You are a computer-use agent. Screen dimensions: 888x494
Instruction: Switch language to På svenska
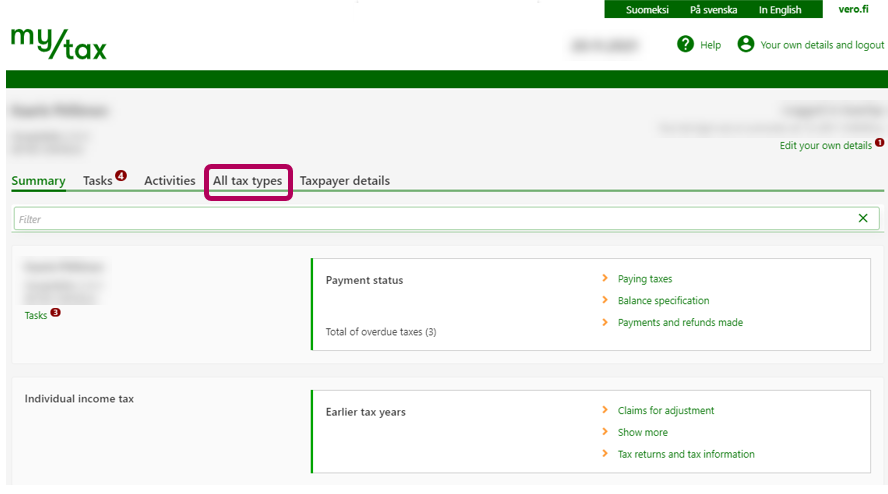(713, 10)
